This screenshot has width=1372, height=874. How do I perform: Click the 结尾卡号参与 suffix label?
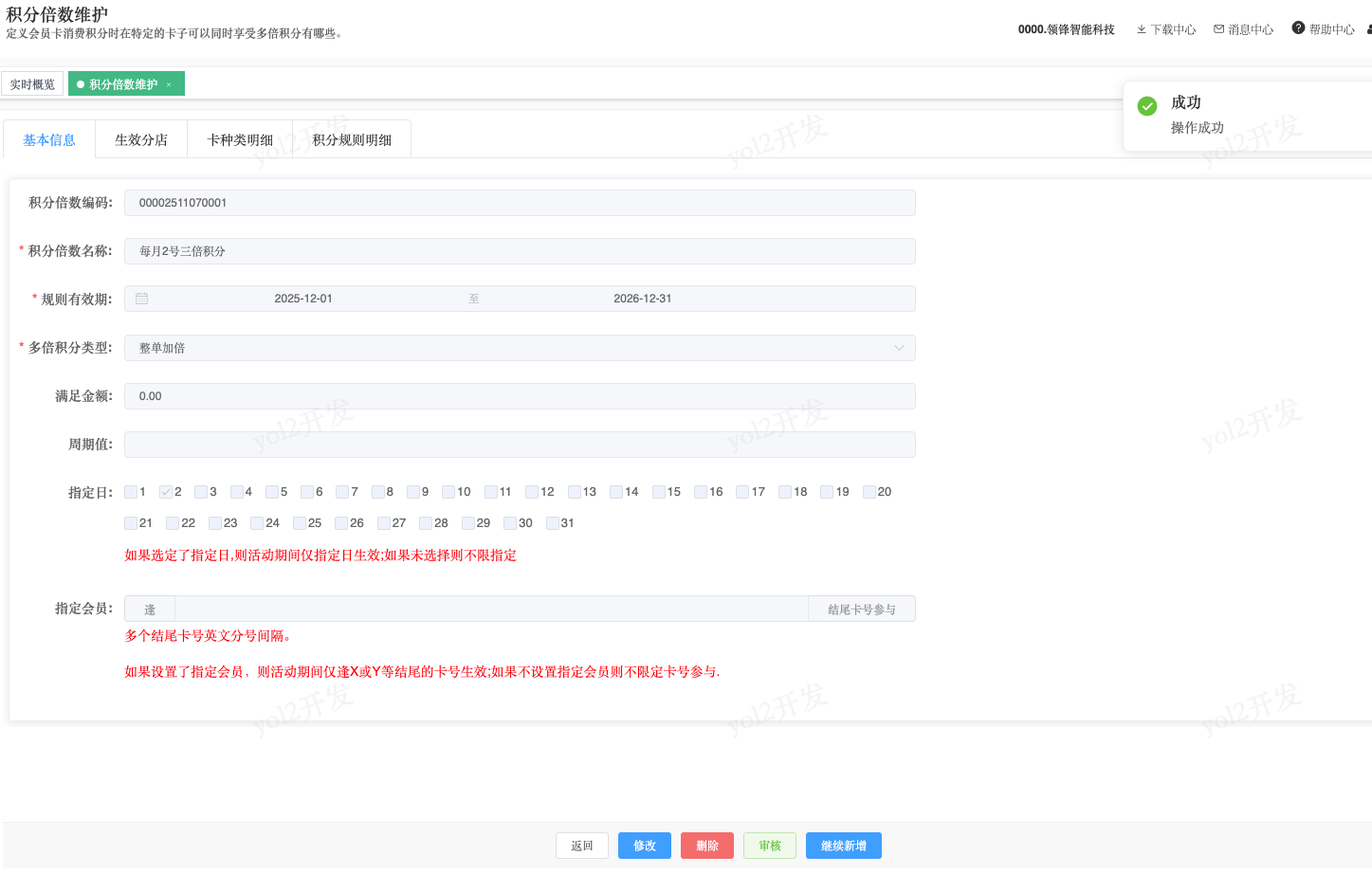pos(862,610)
